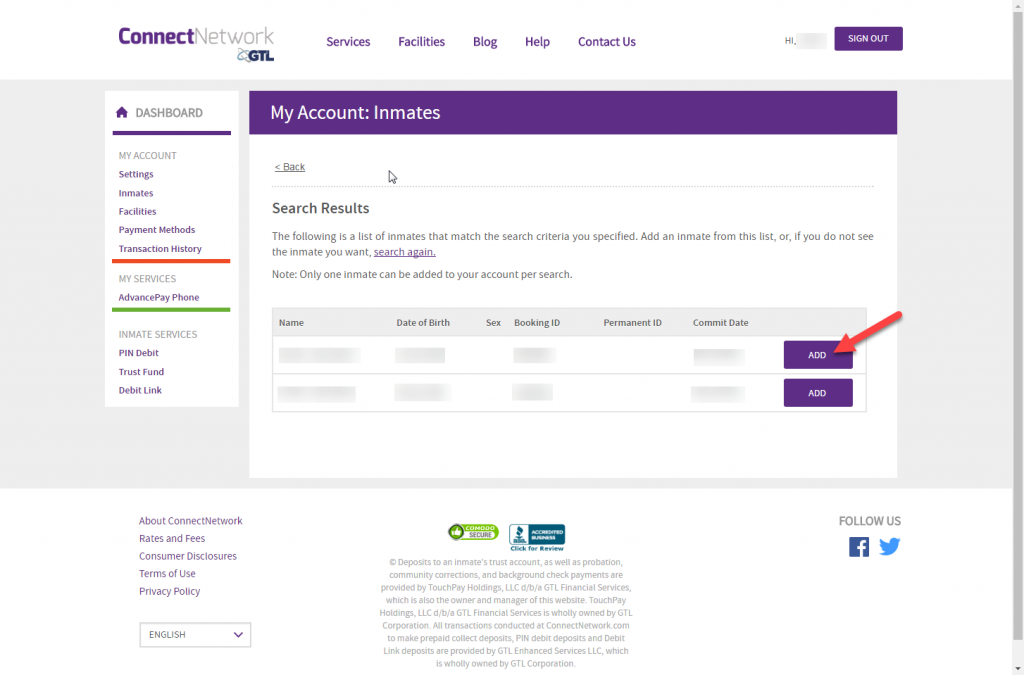Viewport: 1024px width, 675px height.
Task: Click the Search Results heading
Action: (x=321, y=208)
